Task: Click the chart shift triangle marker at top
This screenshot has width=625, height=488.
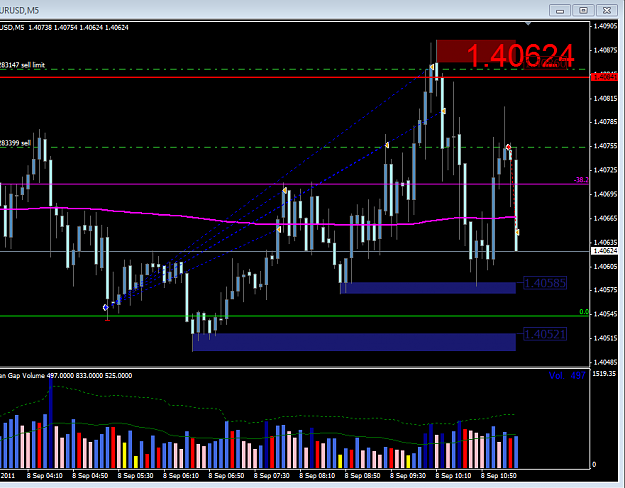Action: point(528,24)
